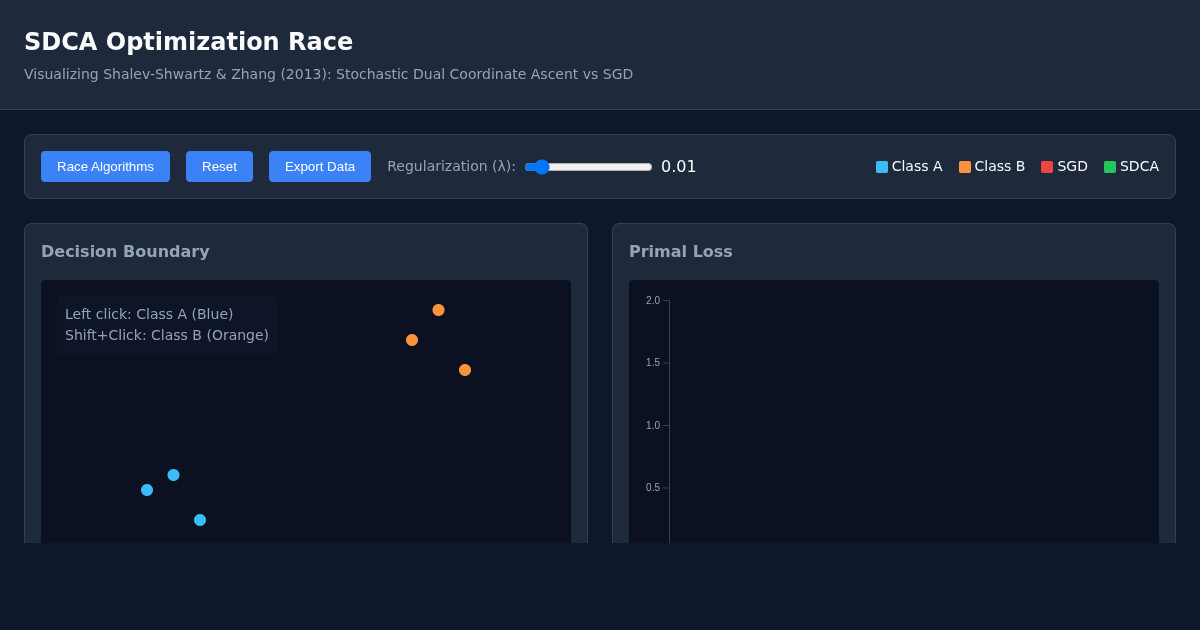
Task: Click the Decision Boundary heading
Action: point(125,252)
